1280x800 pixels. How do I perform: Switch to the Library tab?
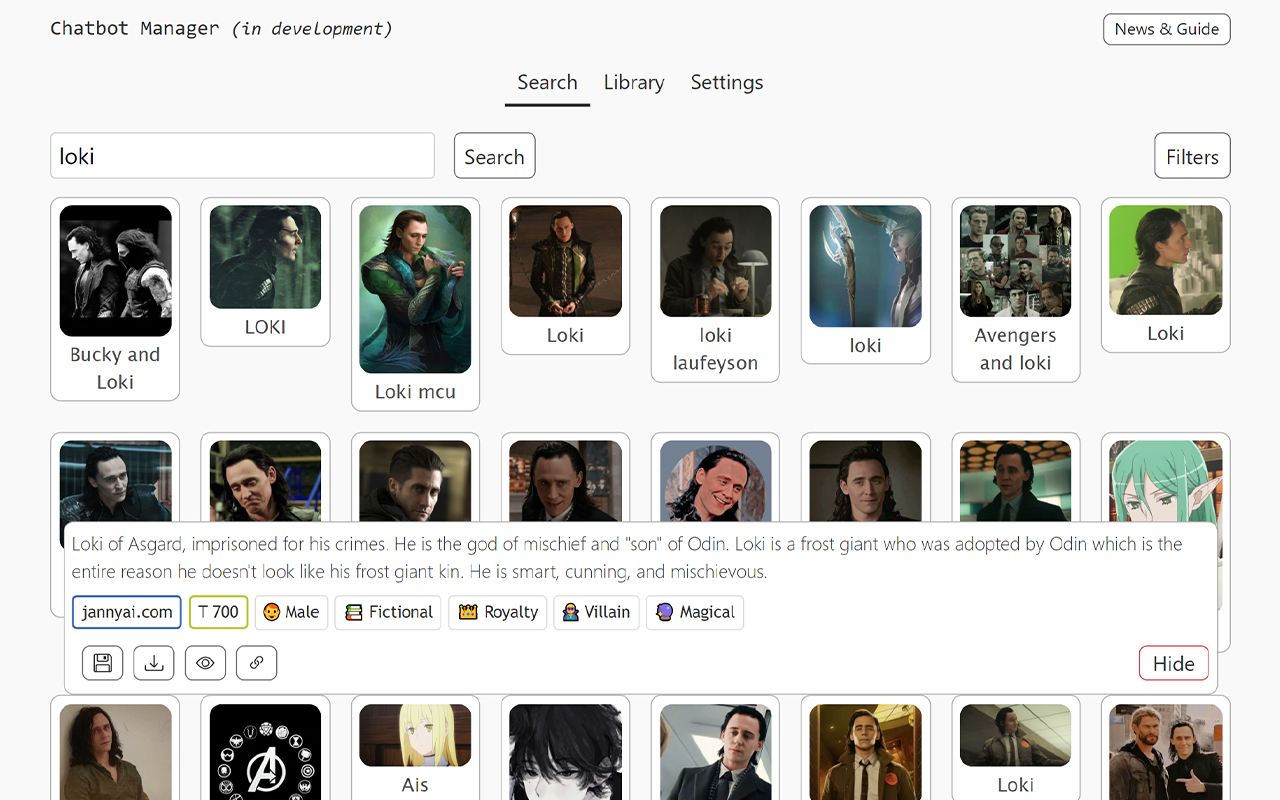pyautogui.click(x=634, y=83)
